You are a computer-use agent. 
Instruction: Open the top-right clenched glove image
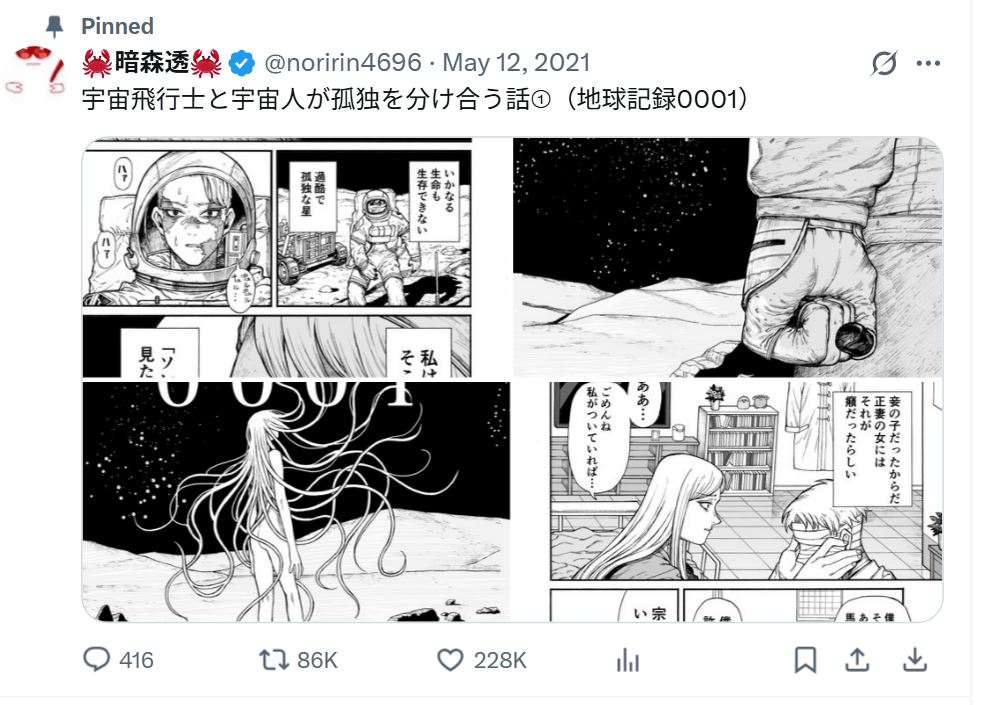coord(727,257)
